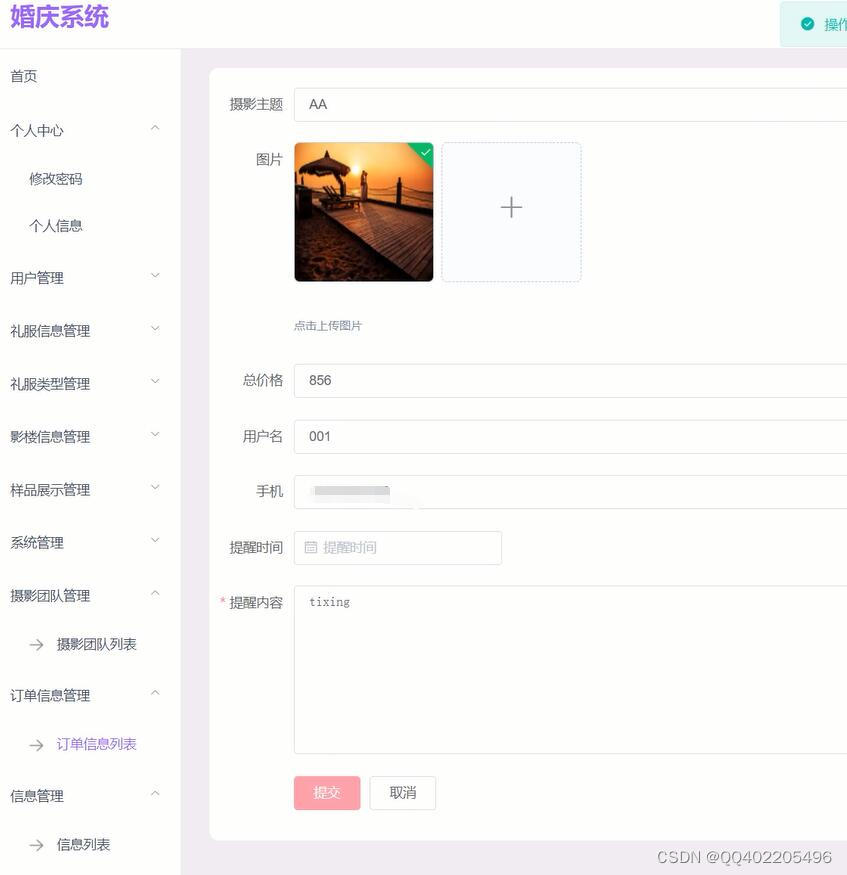Open 修改密码 page
The height and width of the screenshot is (875, 847).
tap(56, 179)
